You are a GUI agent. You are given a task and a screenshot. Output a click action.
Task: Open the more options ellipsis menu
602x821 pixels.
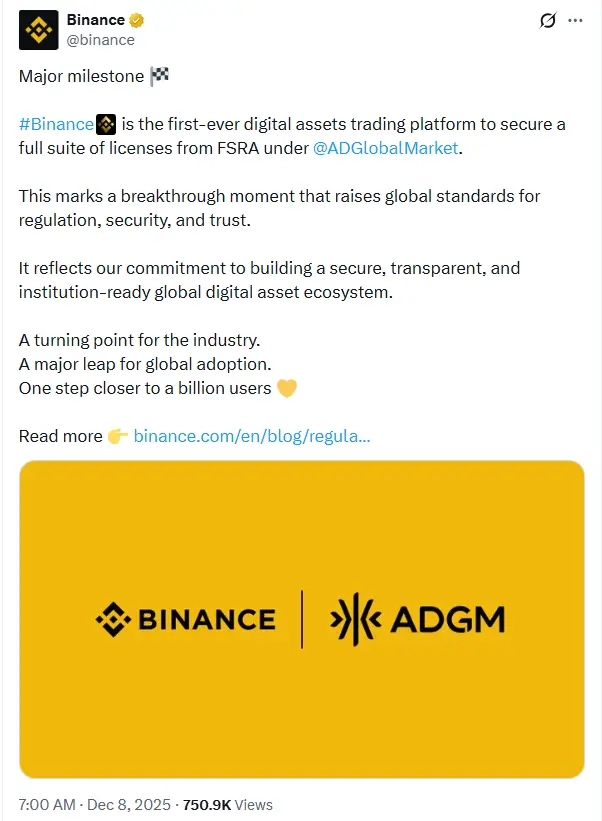576,20
